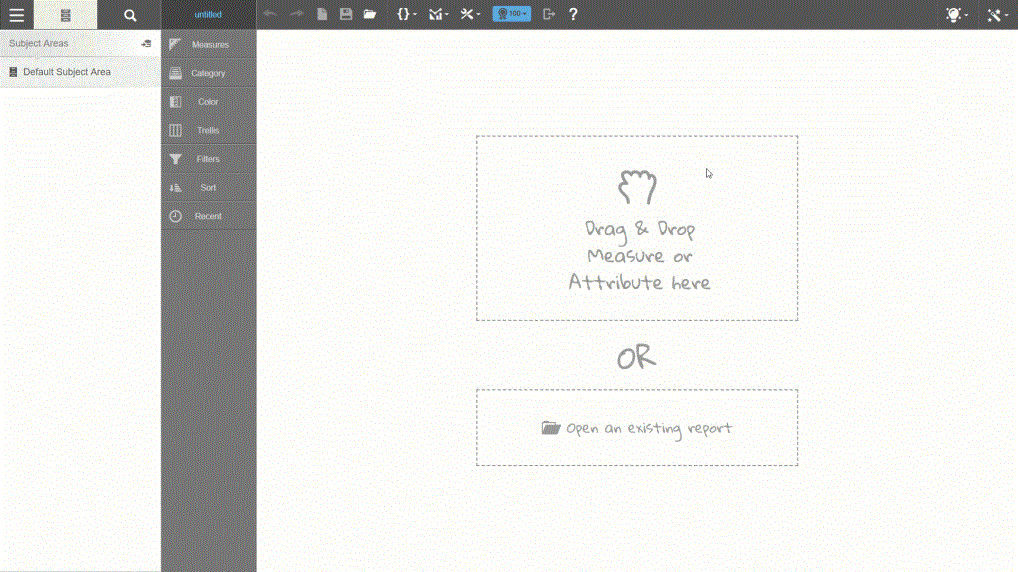The height and width of the screenshot is (572, 1018).
Task: Select the Filters shelf
Action: 208,159
